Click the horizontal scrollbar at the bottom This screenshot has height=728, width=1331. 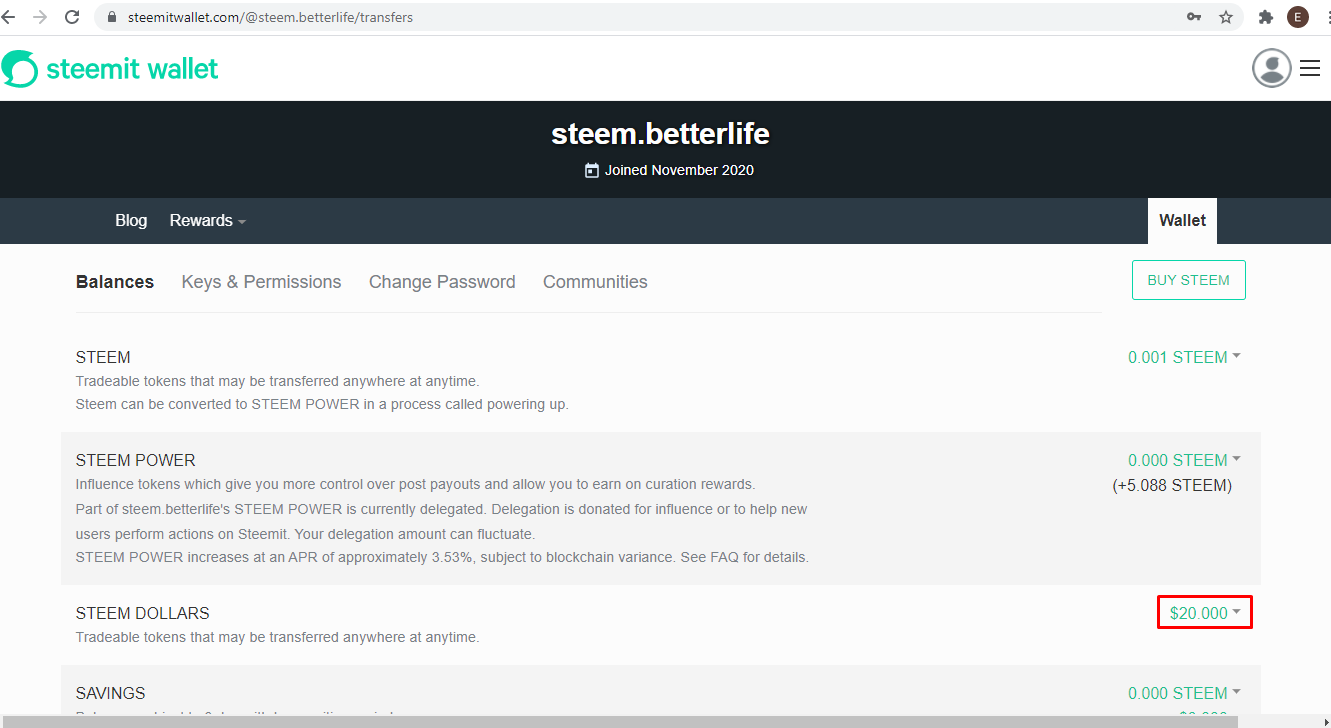pos(620,721)
